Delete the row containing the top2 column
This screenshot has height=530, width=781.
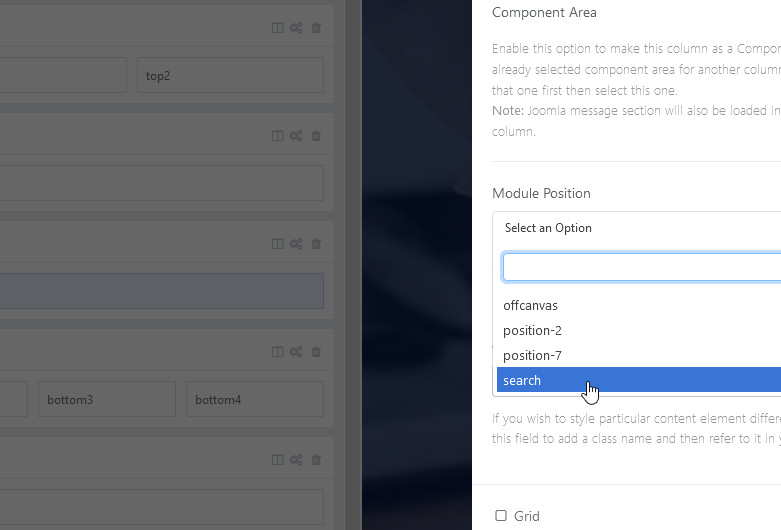coord(317,28)
